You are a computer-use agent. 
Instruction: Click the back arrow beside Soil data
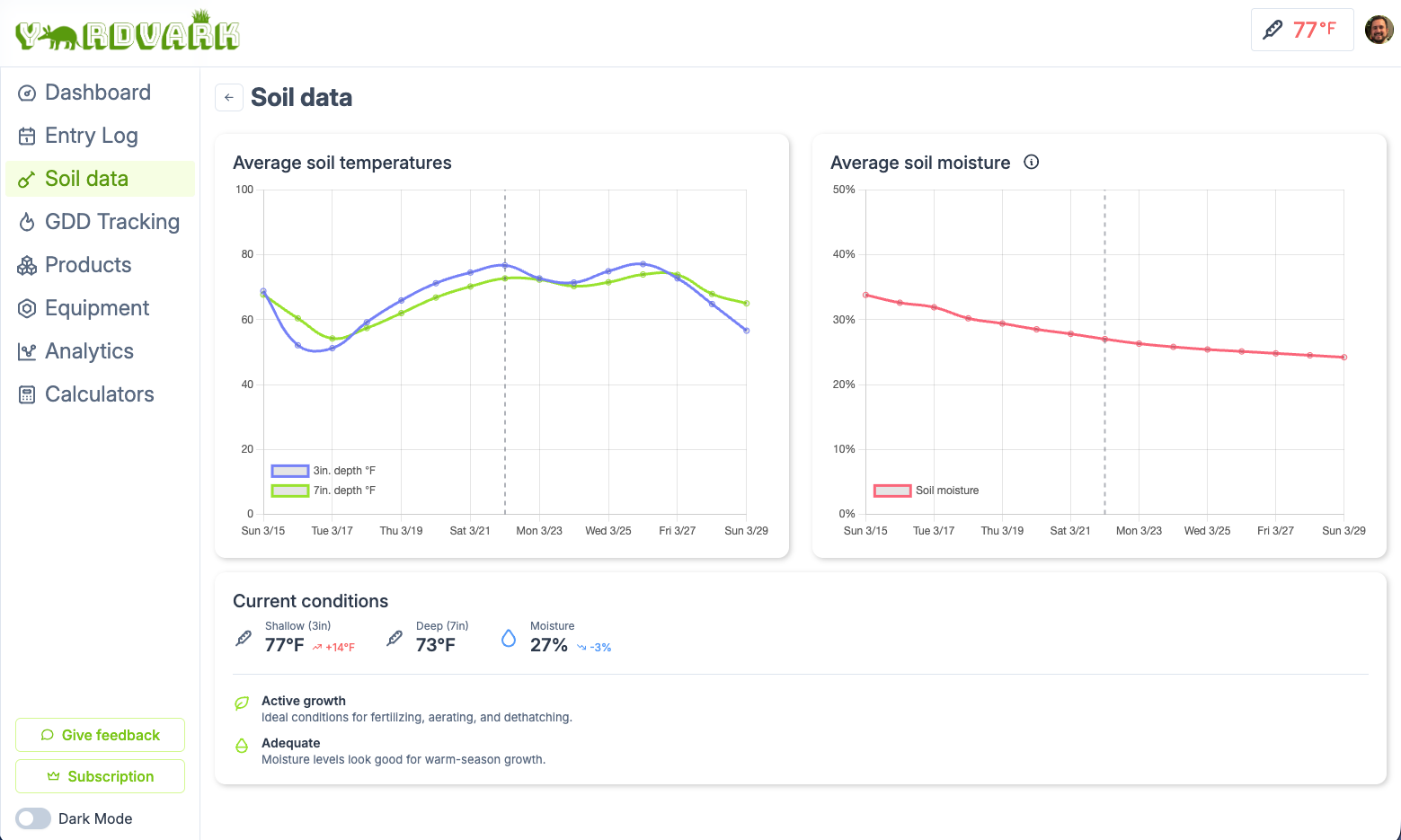tap(229, 97)
